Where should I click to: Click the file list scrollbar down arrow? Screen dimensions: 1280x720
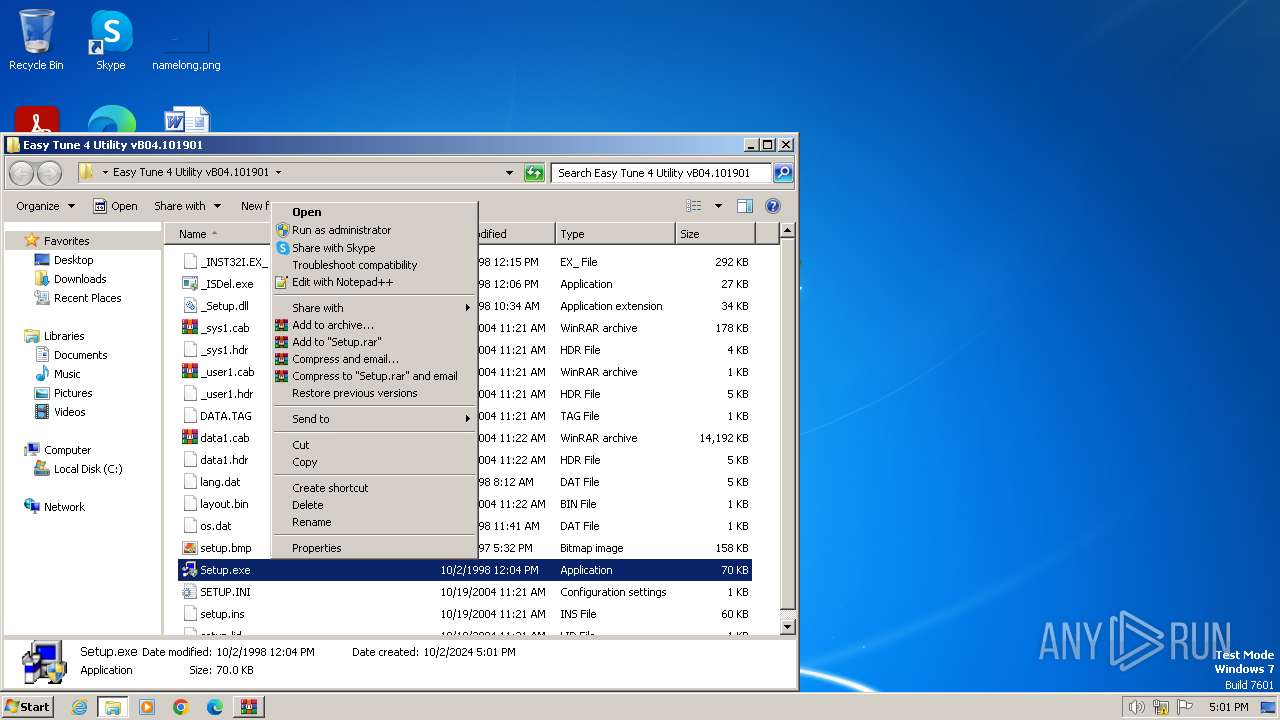(787, 627)
